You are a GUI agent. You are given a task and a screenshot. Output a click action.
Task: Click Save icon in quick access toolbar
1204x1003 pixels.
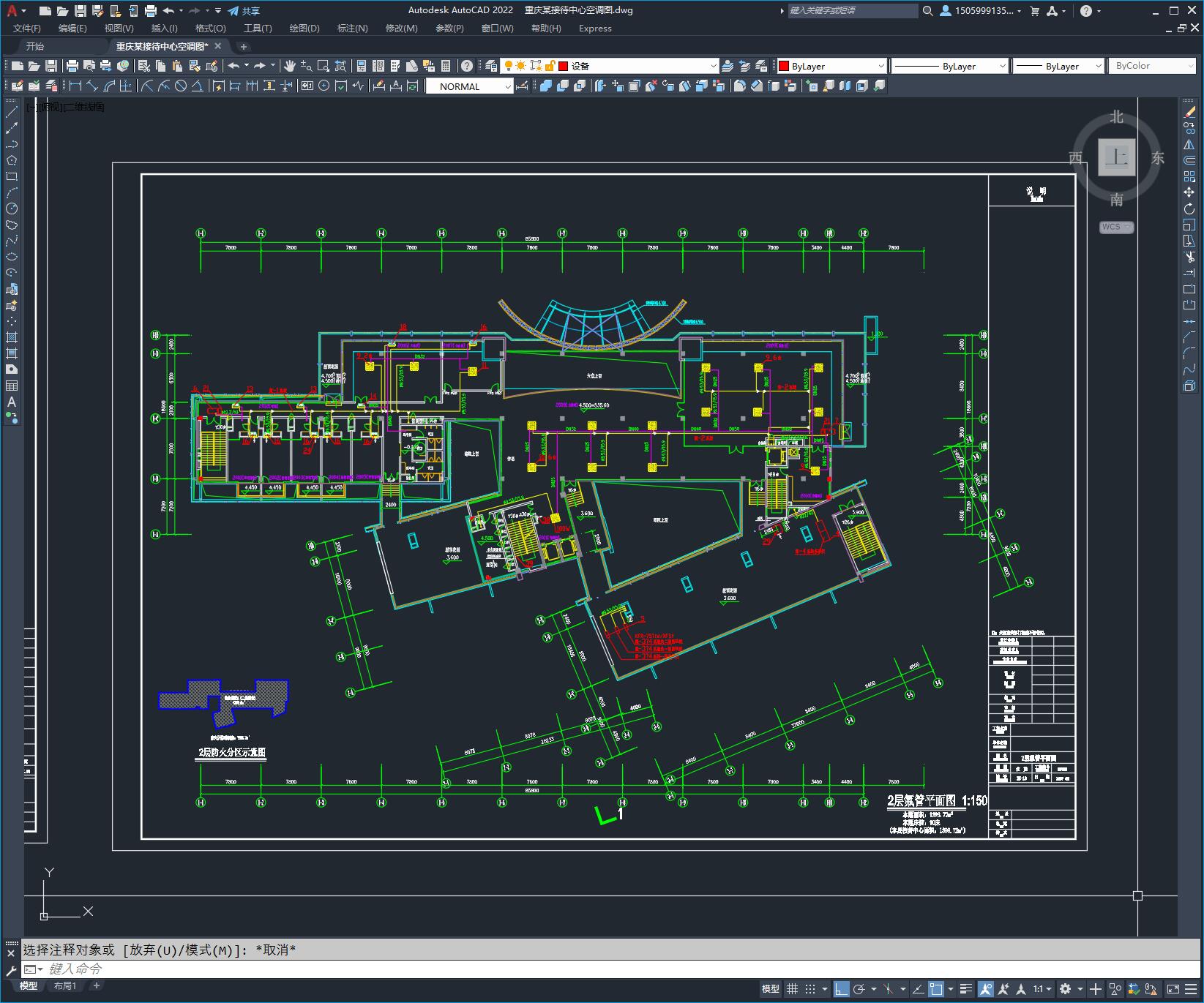click(x=81, y=11)
